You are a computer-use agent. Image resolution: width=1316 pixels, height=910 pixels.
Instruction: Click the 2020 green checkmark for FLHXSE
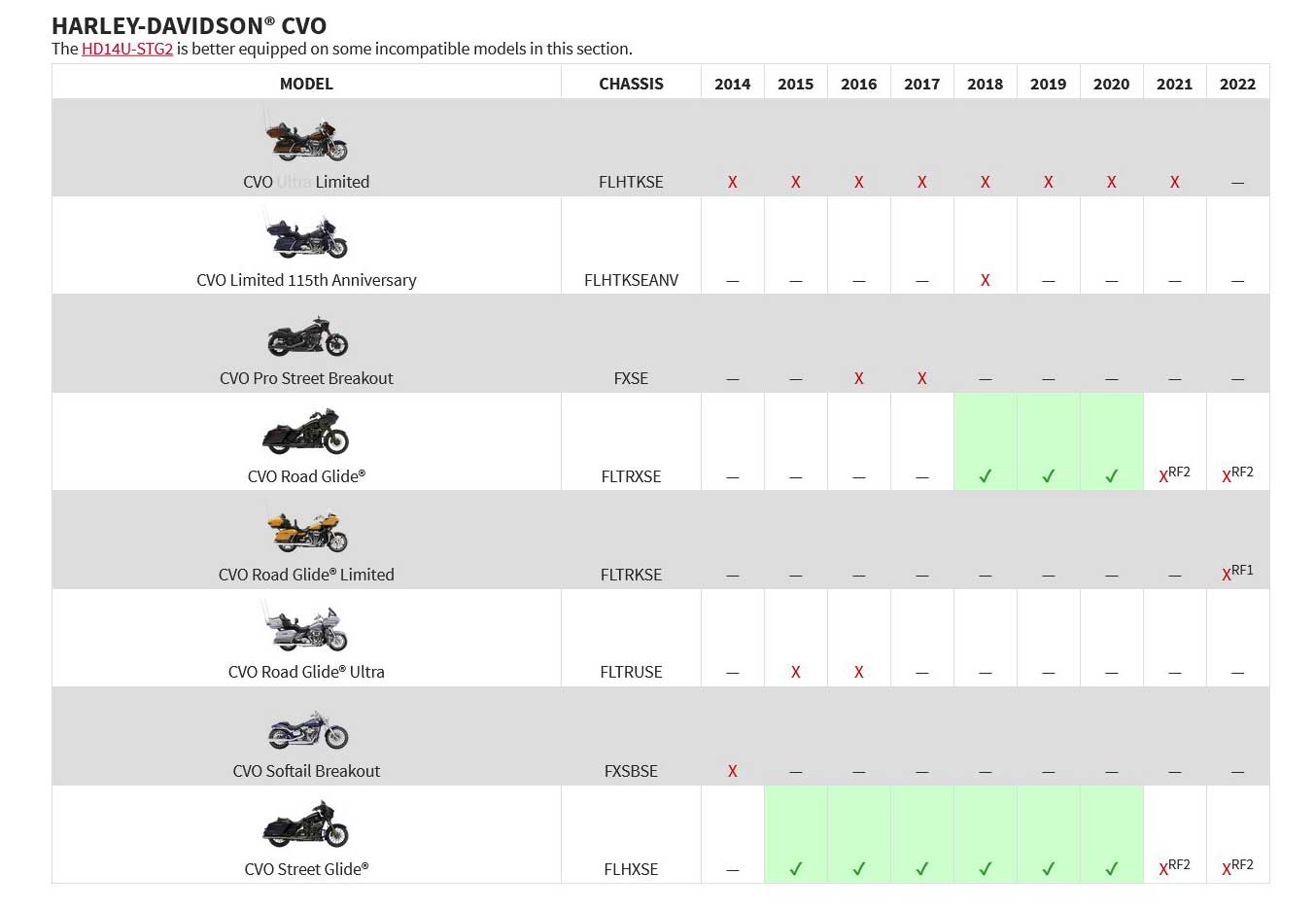[1112, 869]
